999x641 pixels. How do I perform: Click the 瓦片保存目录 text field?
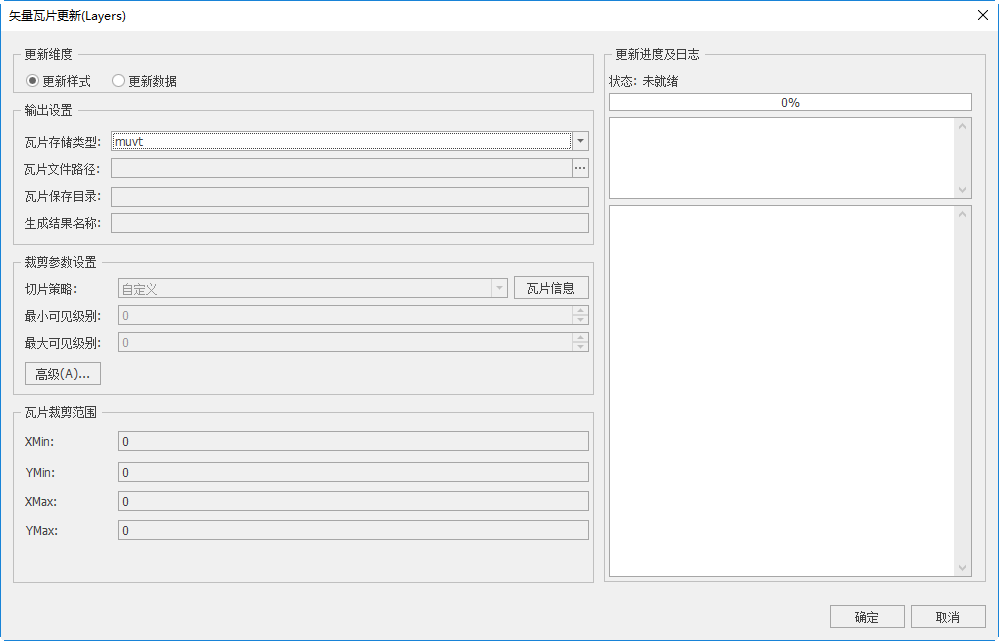tap(349, 196)
